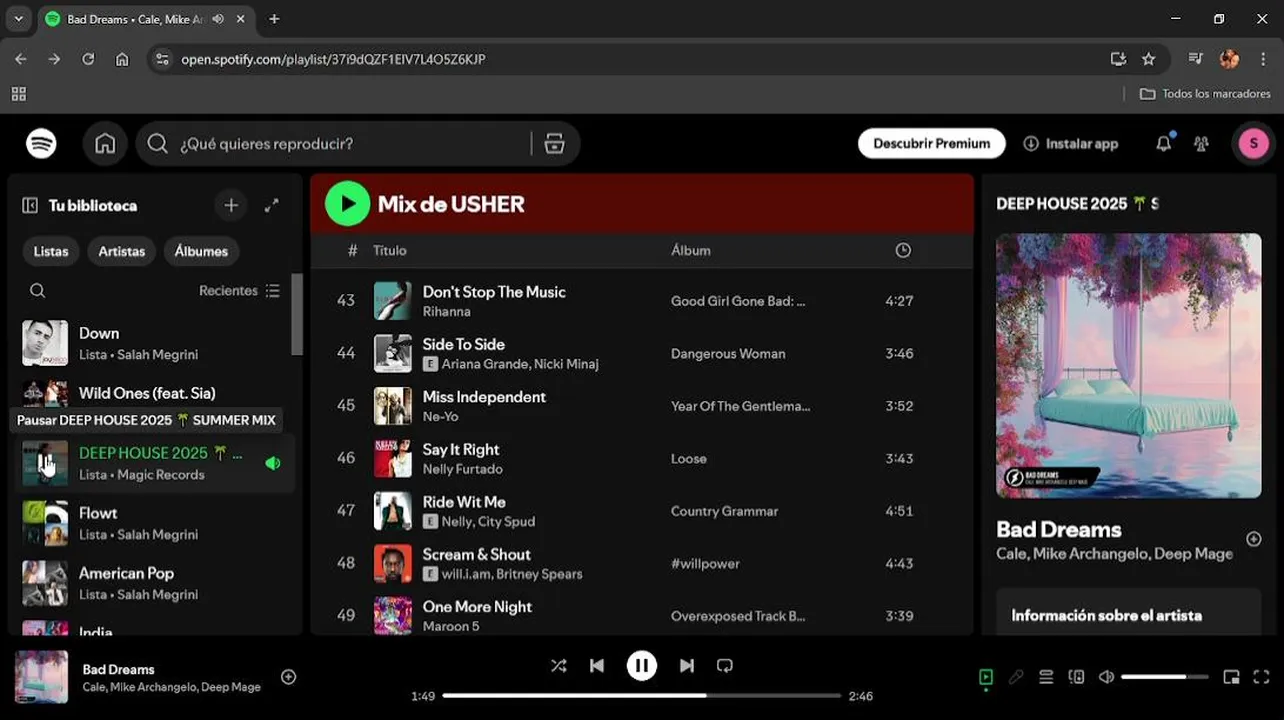
Task: Open album Country Grammar
Action: click(x=724, y=511)
